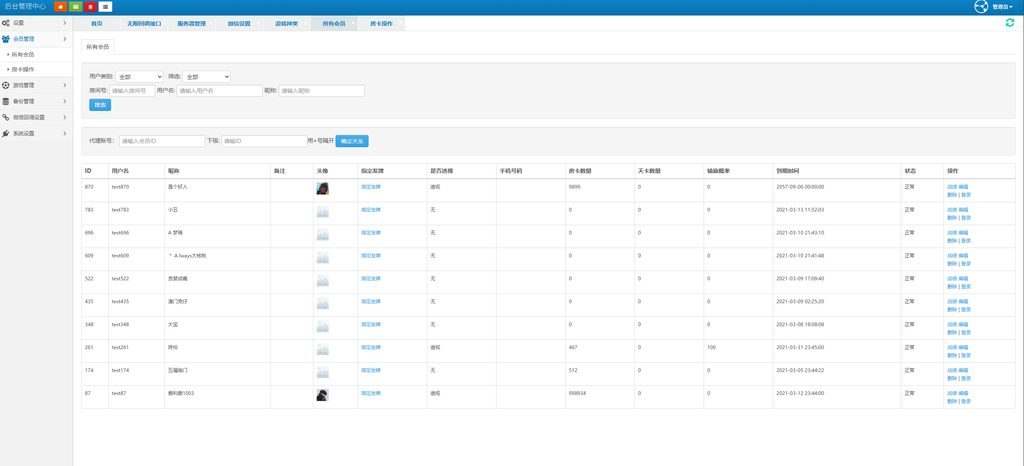Image resolution: width=1024 pixels, height=466 pixels.
Task: Expand the 备份管理 sidebar chevron
Action: (65, 102)
